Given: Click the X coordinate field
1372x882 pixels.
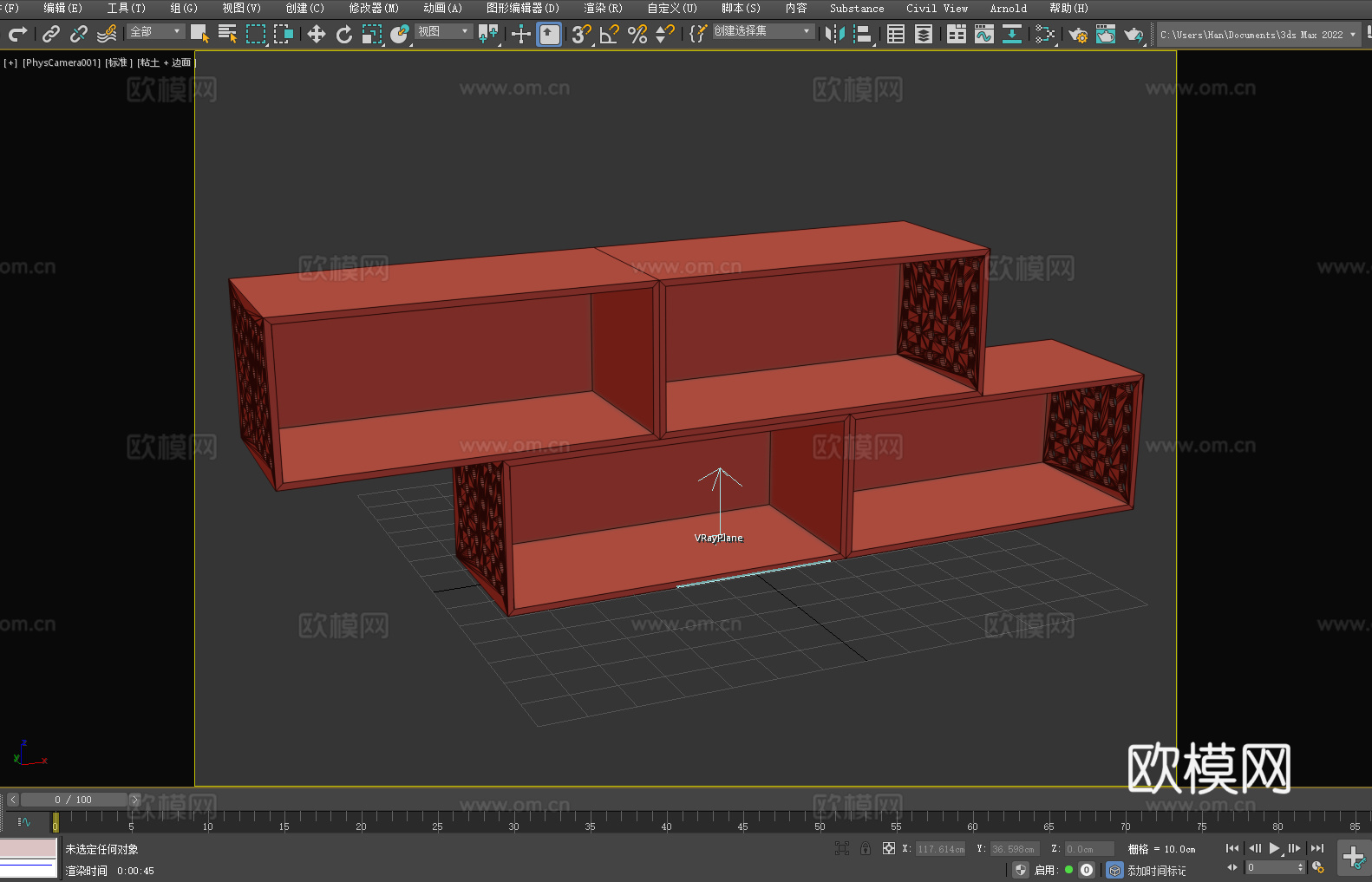Looking at the screenshot, I should click(941, 849).
